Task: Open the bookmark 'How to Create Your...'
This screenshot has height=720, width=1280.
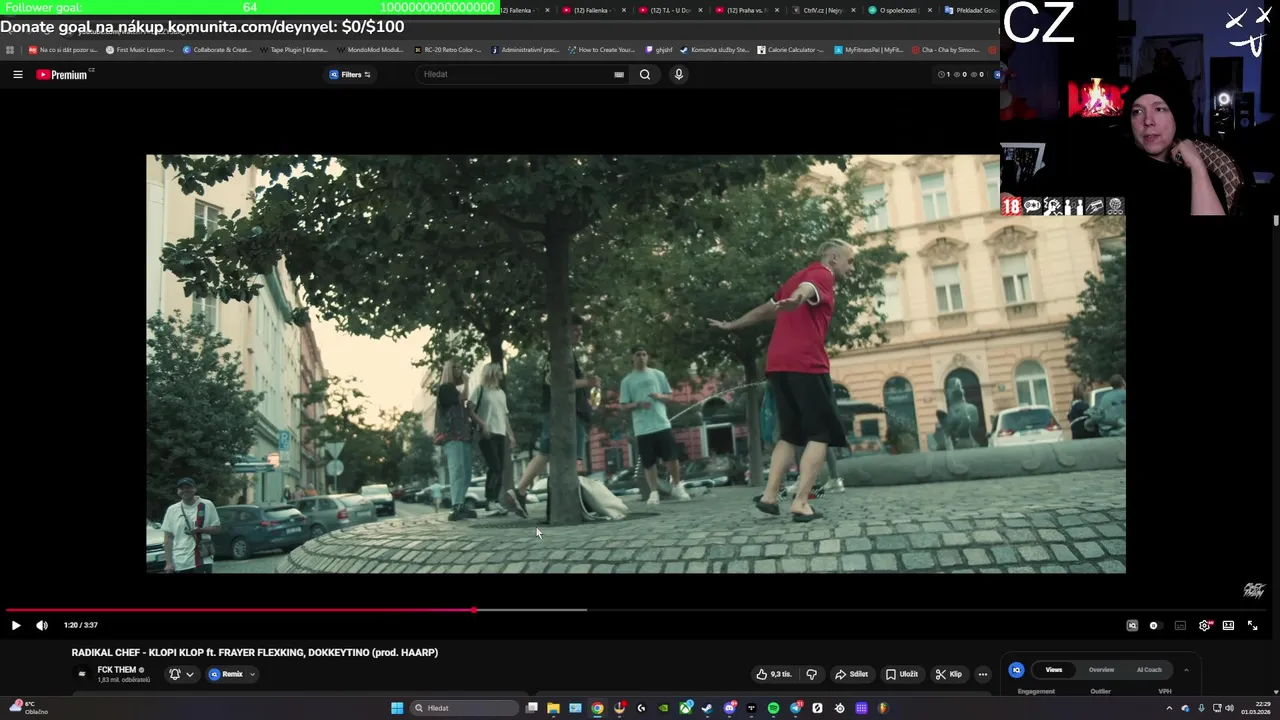Action: tap(601, 49)
